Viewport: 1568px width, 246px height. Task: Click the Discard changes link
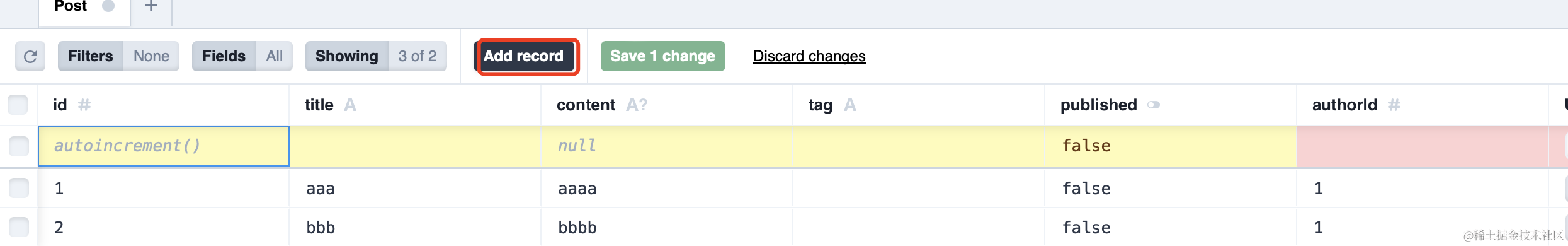coord(809,57)
